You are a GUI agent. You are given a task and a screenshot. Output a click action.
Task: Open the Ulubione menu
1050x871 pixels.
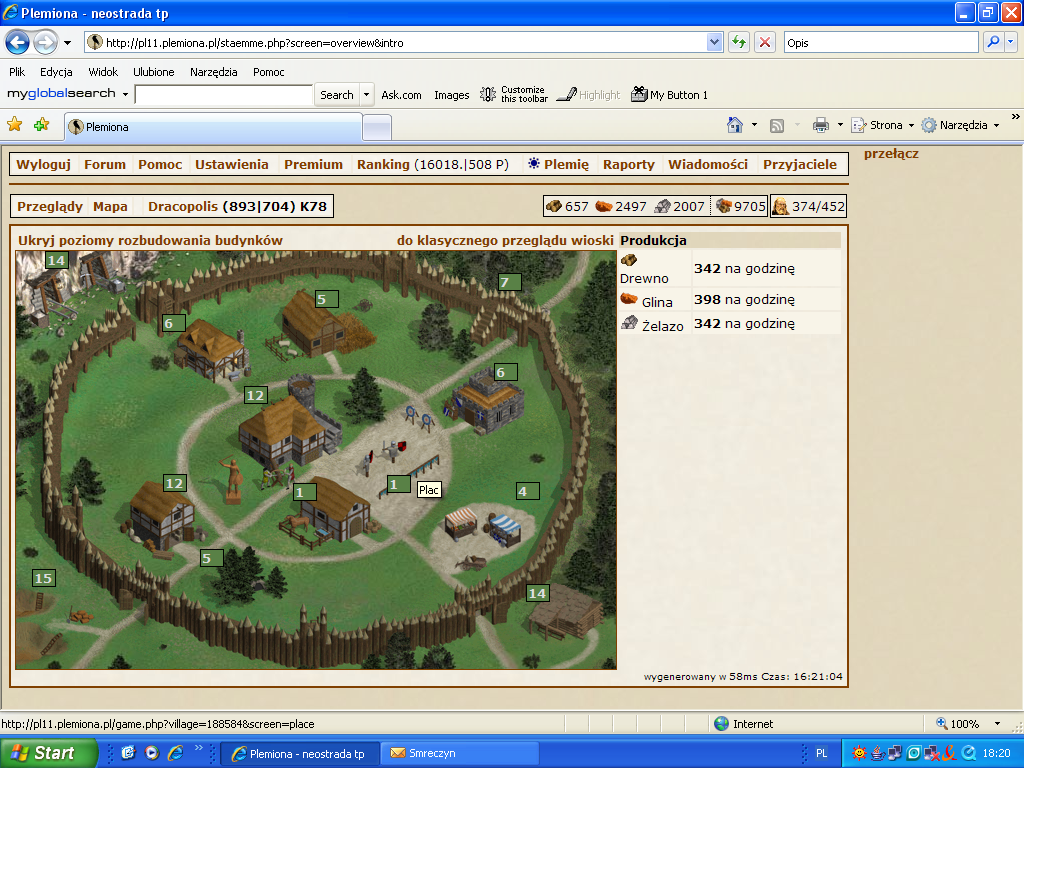(x=153, y=72)
